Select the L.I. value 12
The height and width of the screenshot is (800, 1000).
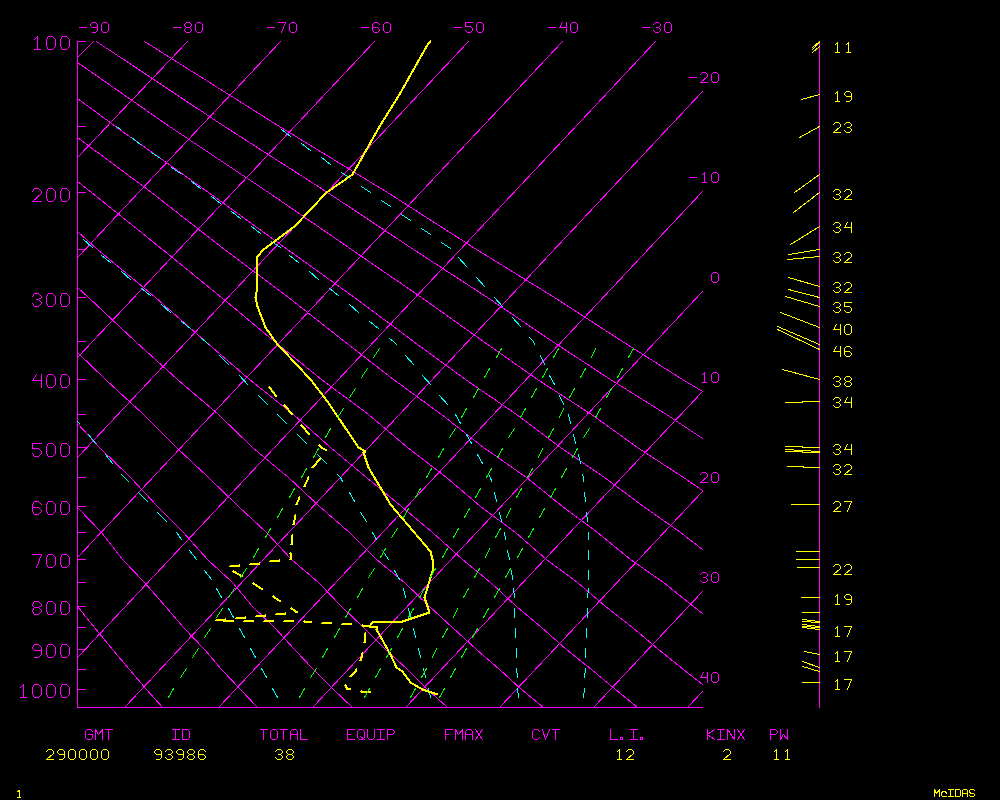[x=625, y=755]
